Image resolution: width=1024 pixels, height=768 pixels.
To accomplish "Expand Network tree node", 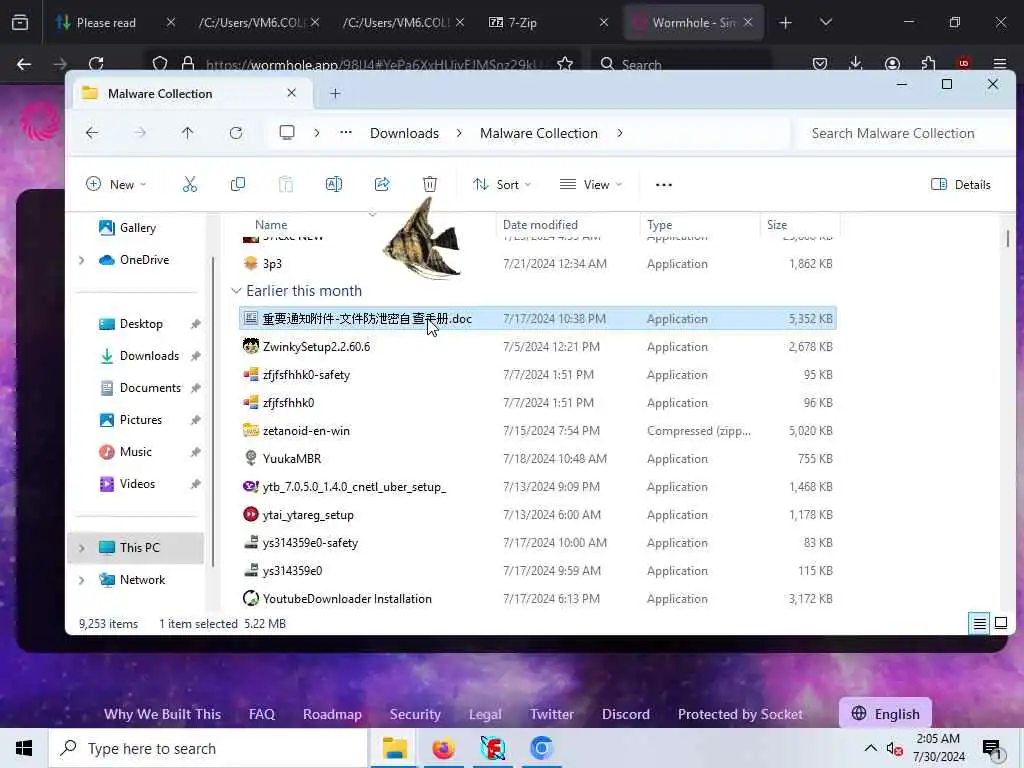I will click(82, 580).
